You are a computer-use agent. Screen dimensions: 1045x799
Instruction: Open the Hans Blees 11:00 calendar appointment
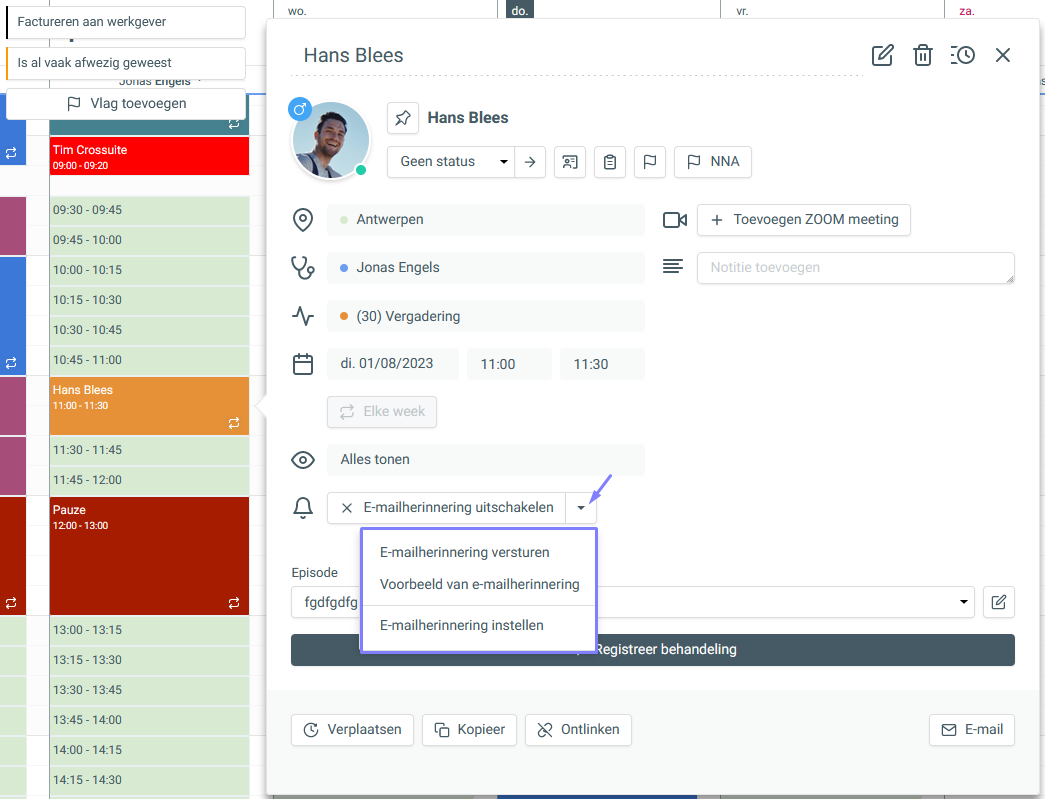(149, 406)
